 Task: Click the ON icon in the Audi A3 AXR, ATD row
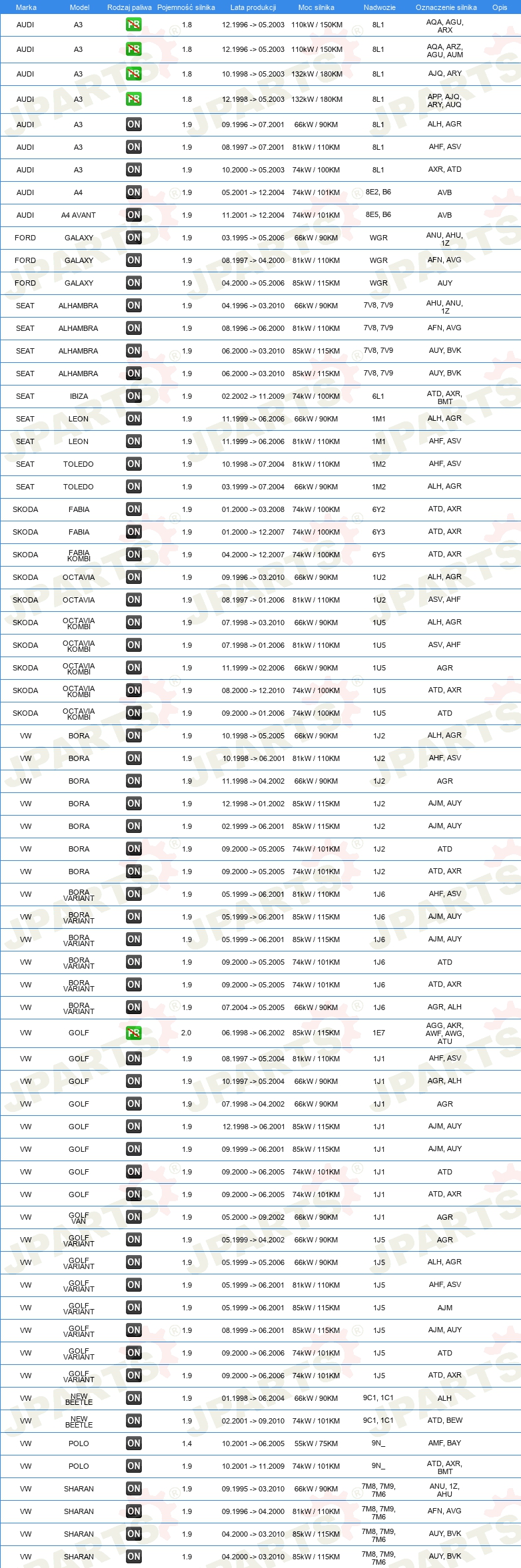133,170
